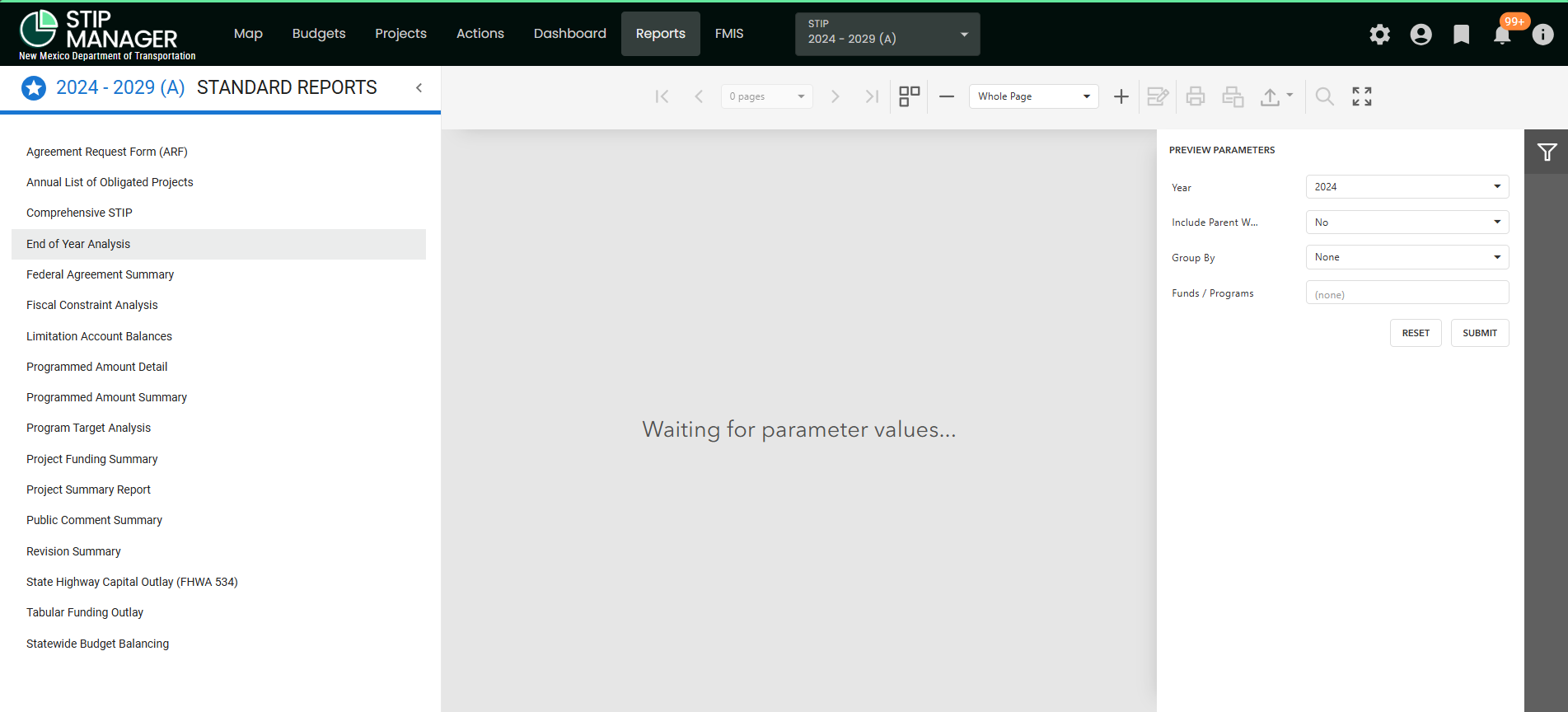Open the Group By dropdown

[1407, 257]
